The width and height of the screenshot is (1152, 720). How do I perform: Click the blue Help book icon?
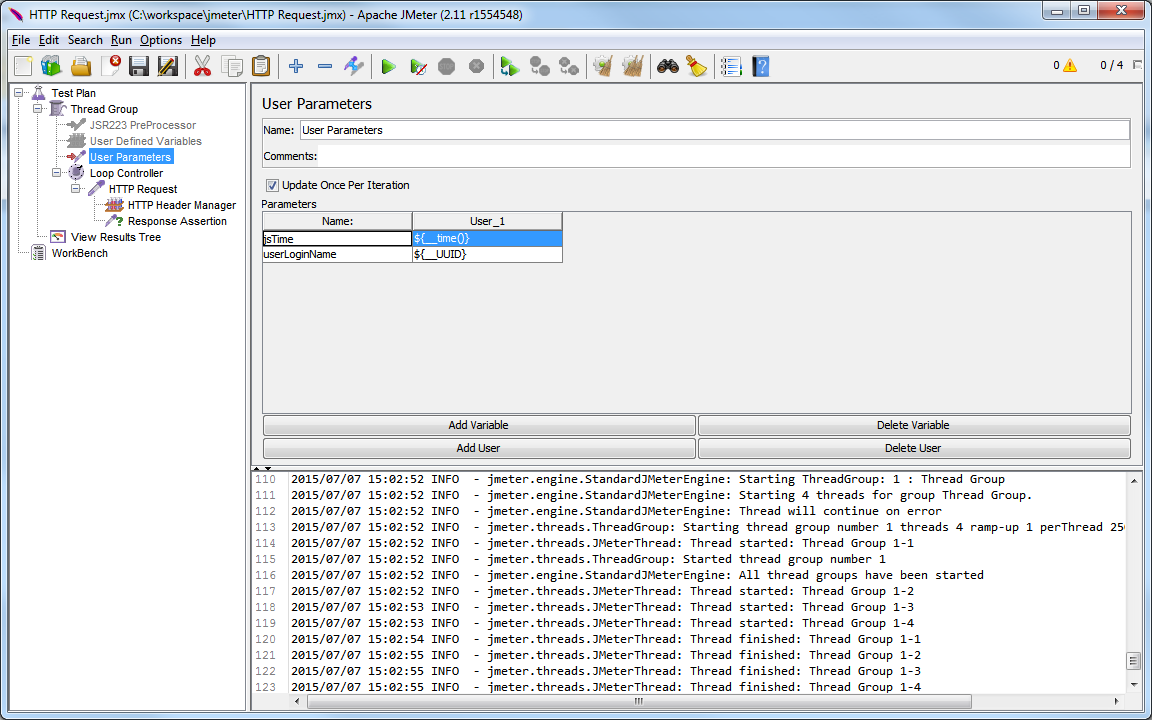pyautogui.click(x=760, y=66)
